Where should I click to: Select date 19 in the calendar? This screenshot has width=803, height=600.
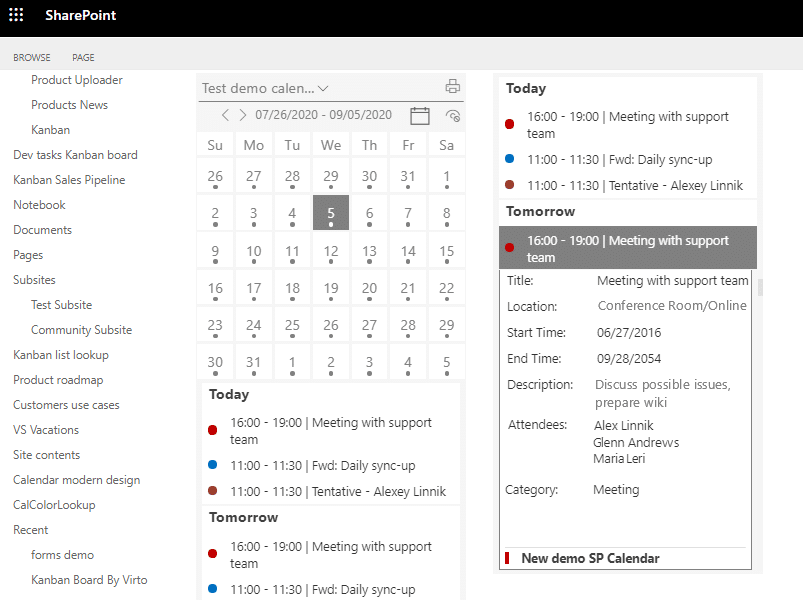pos(331,288)
